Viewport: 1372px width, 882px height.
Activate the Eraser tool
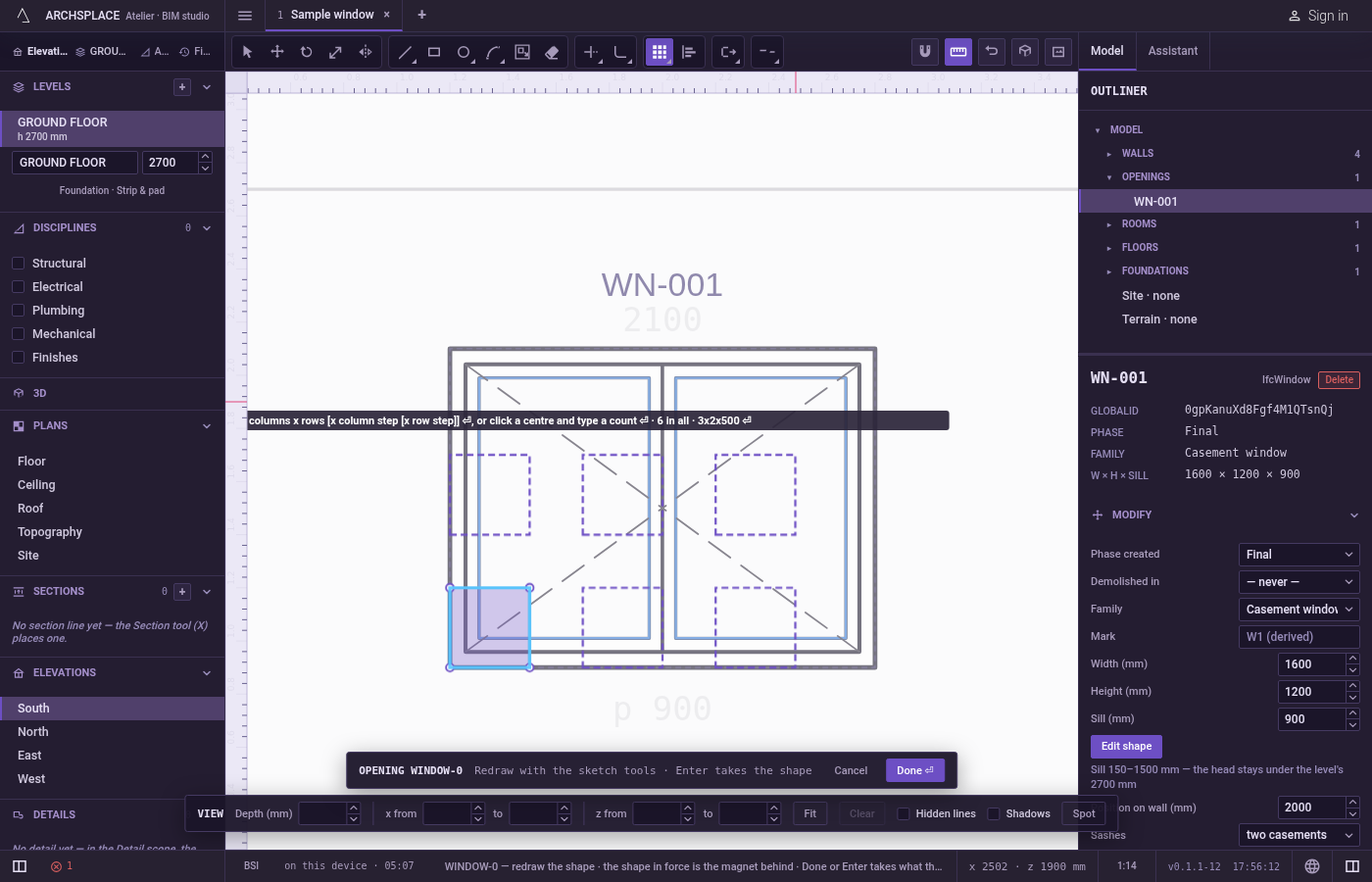pyautogui.click(x=552, y=52)
